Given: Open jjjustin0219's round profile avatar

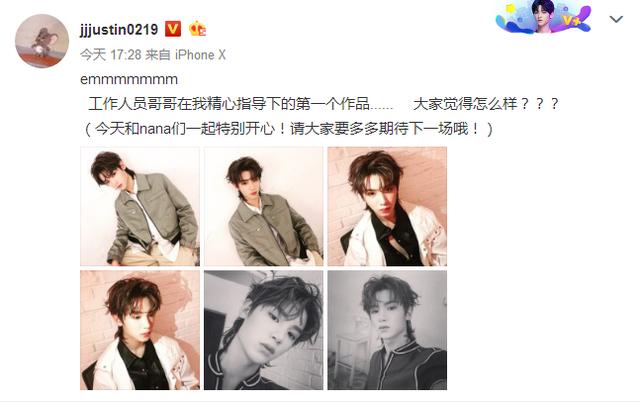Looking at the screenshot, I should point(42,41).
